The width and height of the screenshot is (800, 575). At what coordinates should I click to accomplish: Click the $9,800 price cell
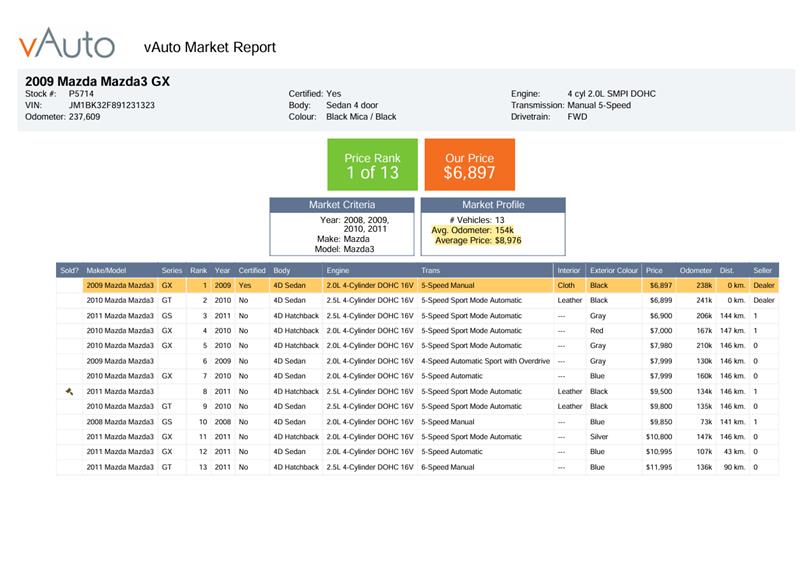click(661, 406)
